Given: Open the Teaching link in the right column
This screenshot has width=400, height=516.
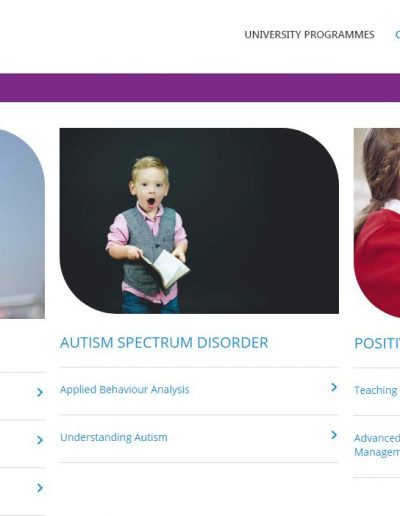Looking at the screenshot, I should point(376,390).
